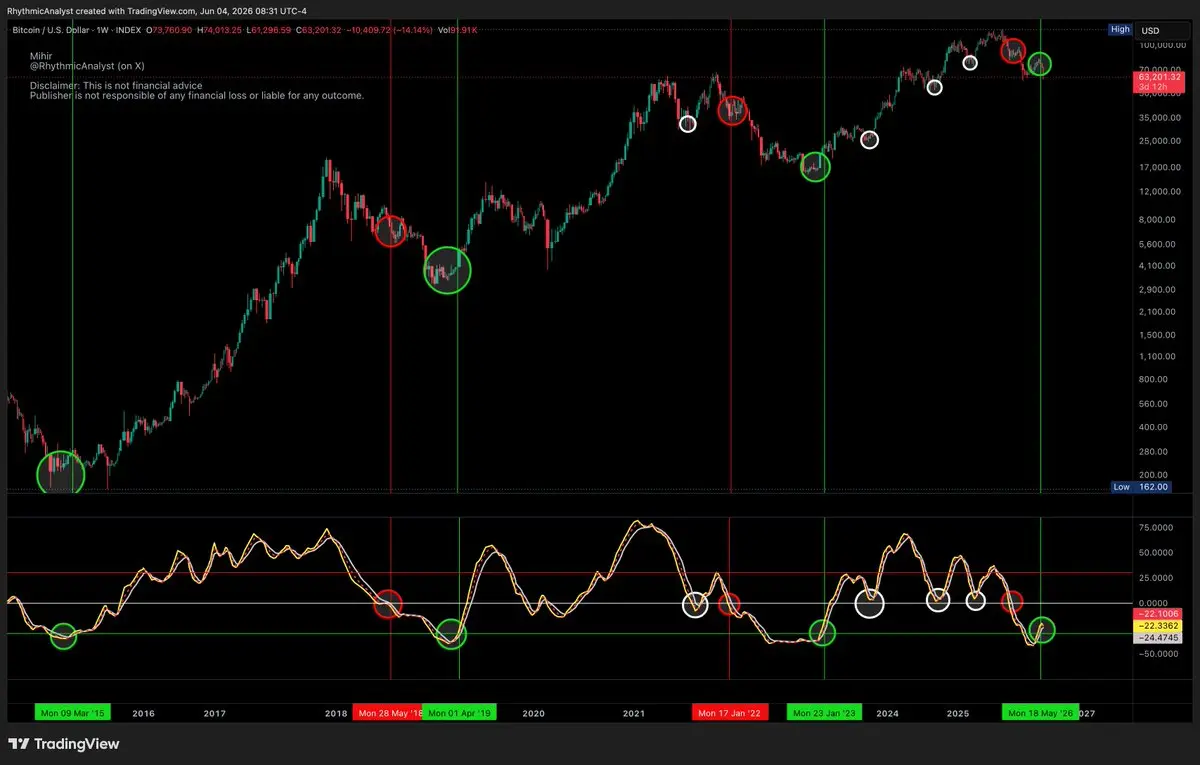Select the 'Mihir' author name
1200x765 pixels.
(x=40, y=55)
